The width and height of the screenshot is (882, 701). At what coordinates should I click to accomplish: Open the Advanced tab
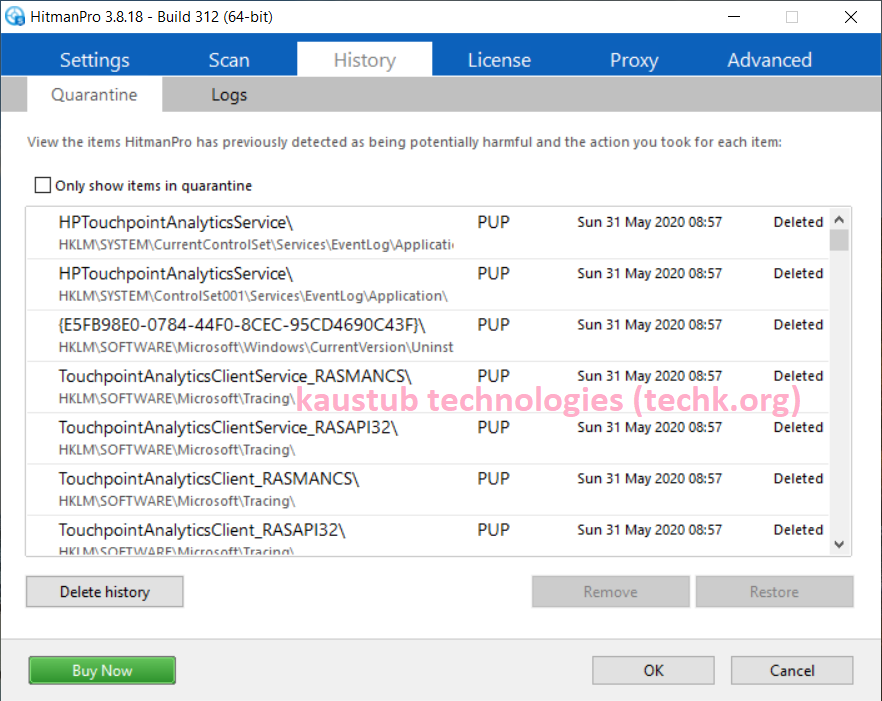[770, 60]
